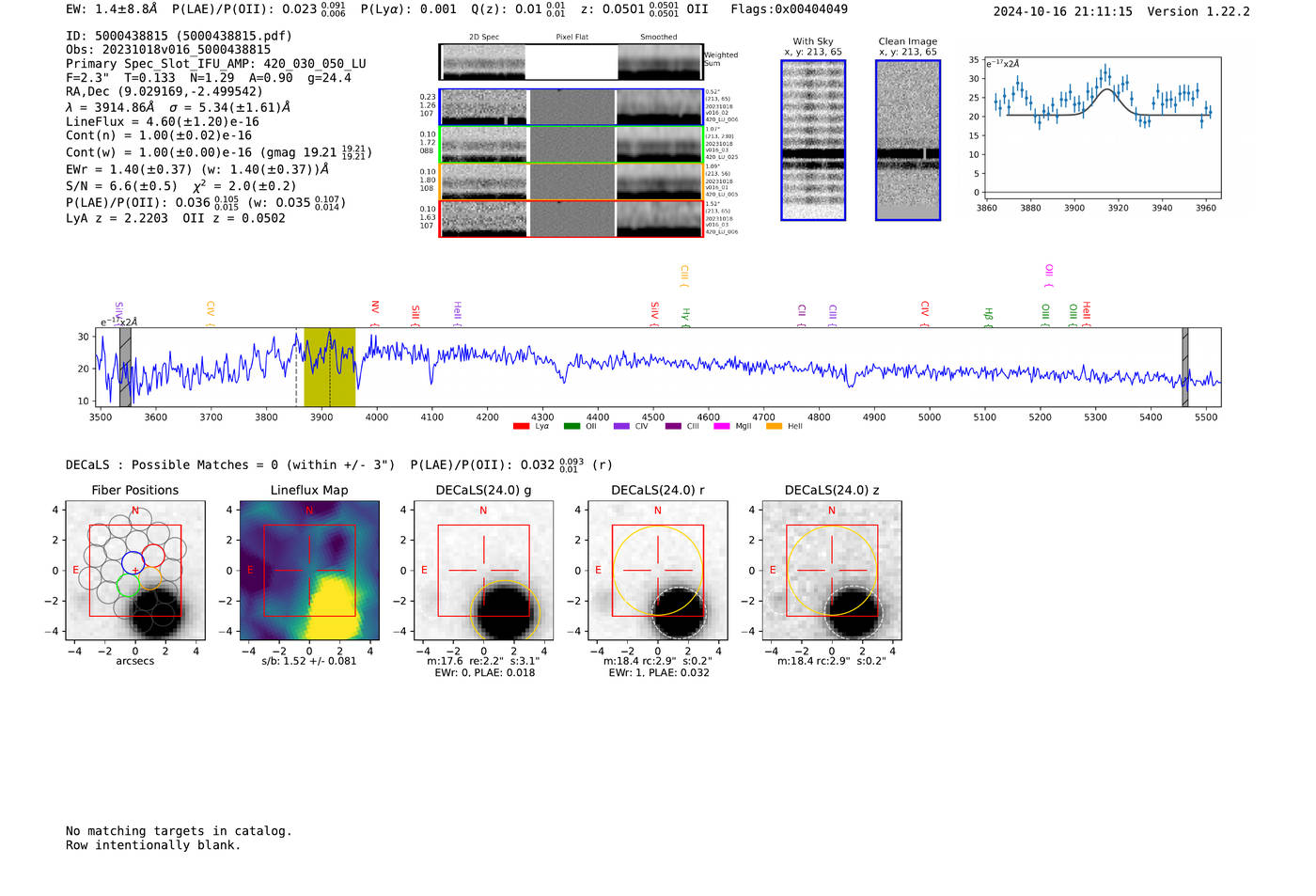Image resolution: width=1316 pixels, height=896 pixels.
Task: Click the 'No matching targets in catalog.' text
Action: [179, 831]
